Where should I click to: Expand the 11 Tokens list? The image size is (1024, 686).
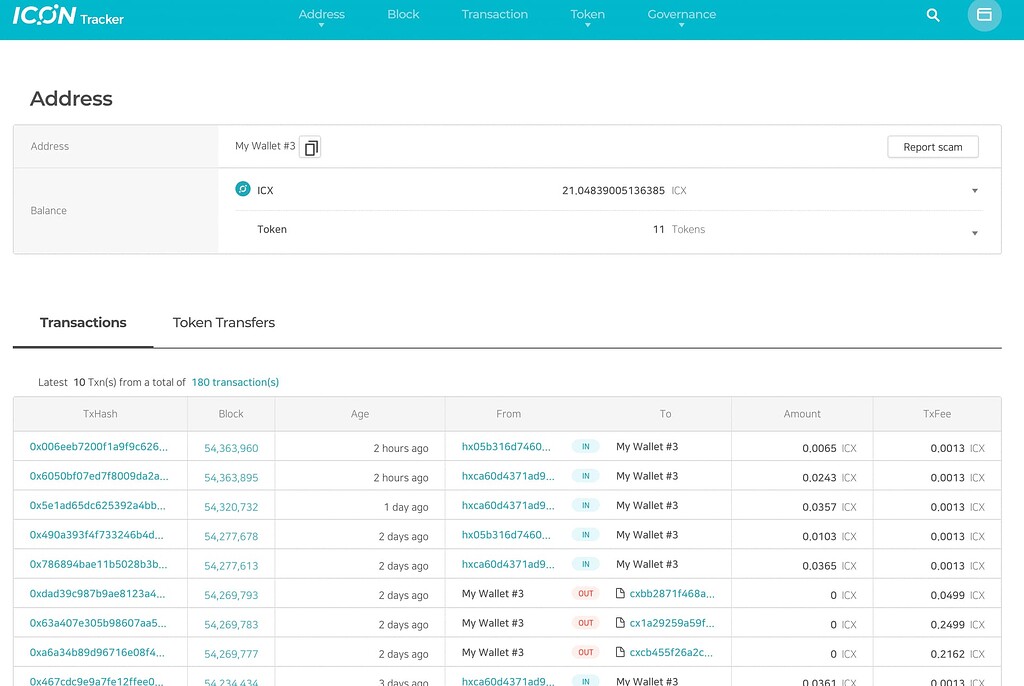point(974,232)
